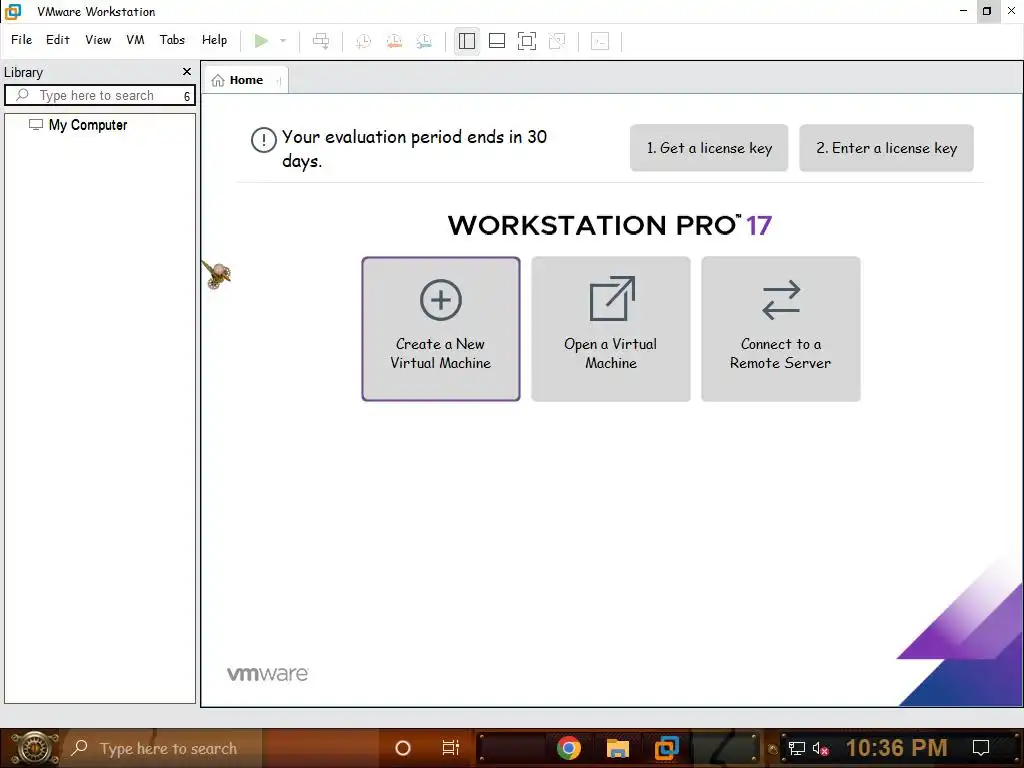Restore down the VMware window

coord(987,11)
